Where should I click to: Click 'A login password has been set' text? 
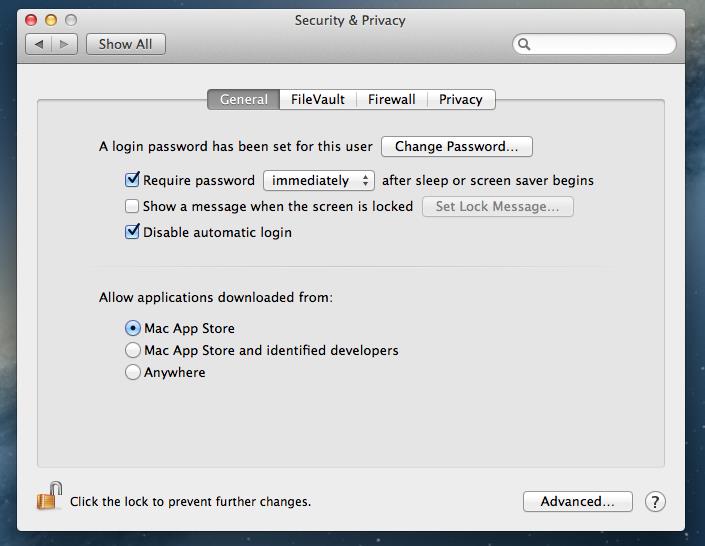236,147
